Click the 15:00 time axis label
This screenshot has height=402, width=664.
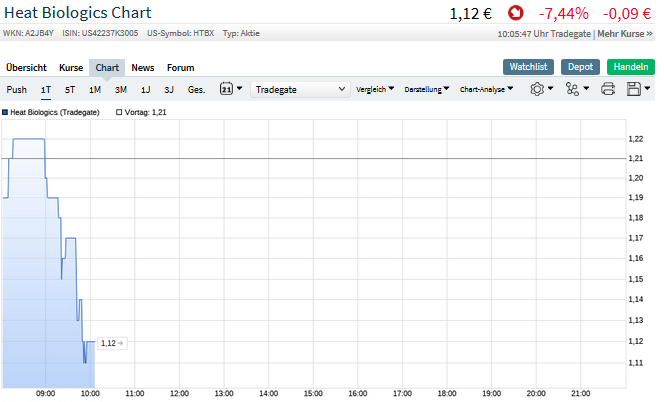(x=313, y=394)
